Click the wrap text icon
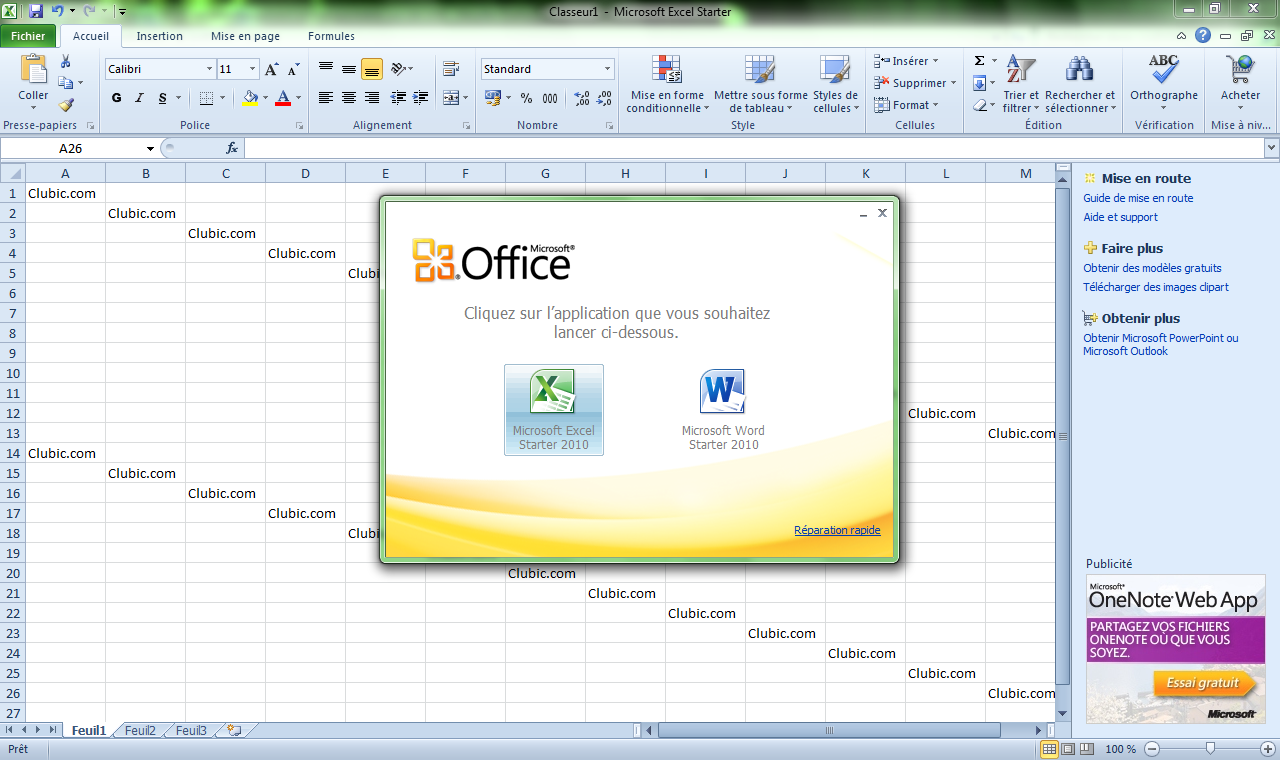 pos(451,69)
